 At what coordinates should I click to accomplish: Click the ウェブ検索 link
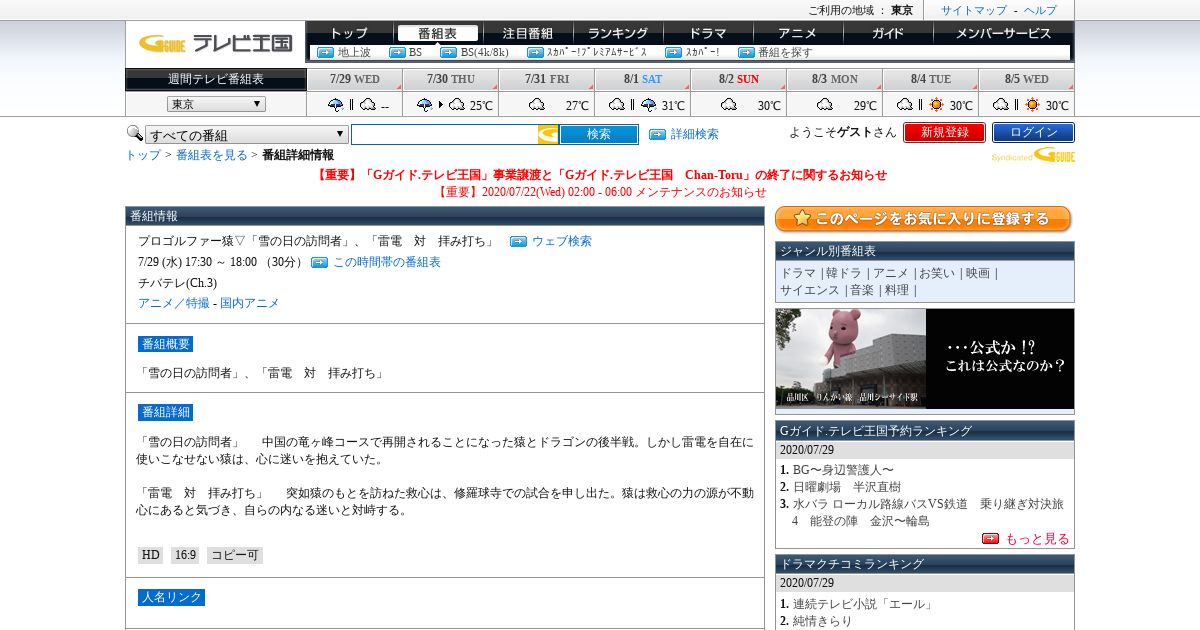pos(562,241)
